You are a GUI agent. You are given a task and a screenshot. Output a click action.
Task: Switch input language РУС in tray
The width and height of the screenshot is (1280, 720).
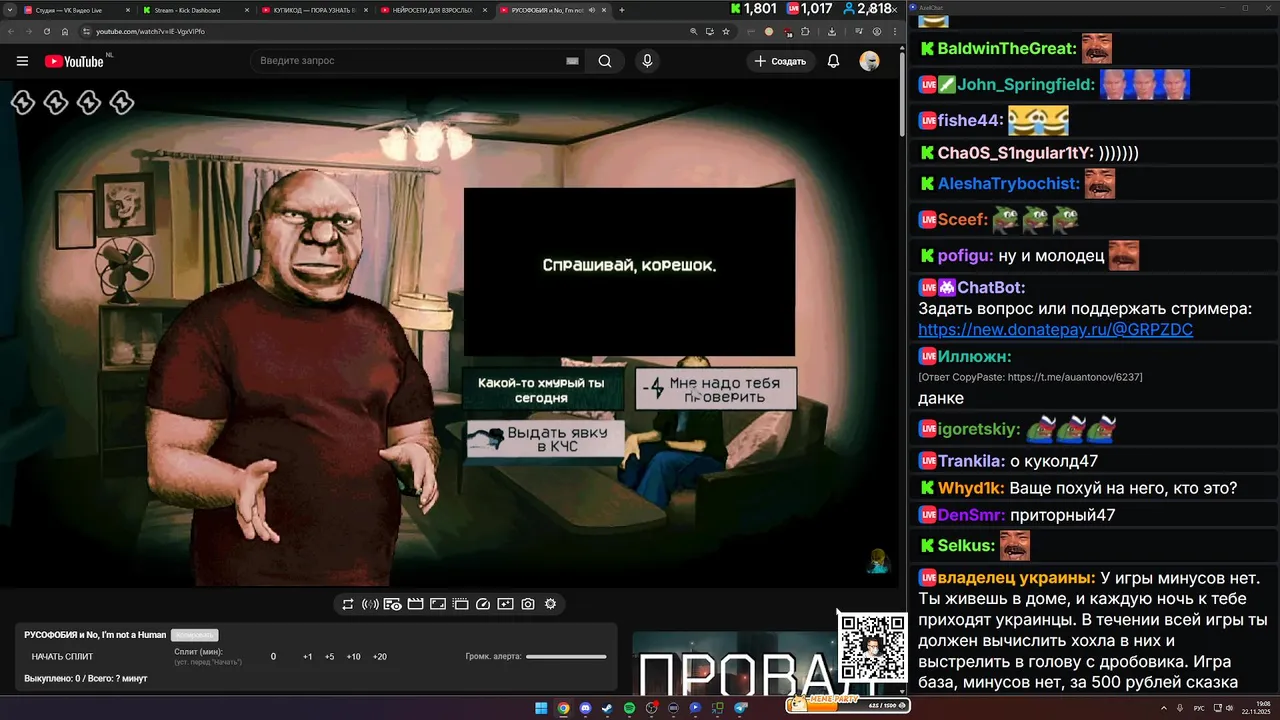coord(1199,708)
